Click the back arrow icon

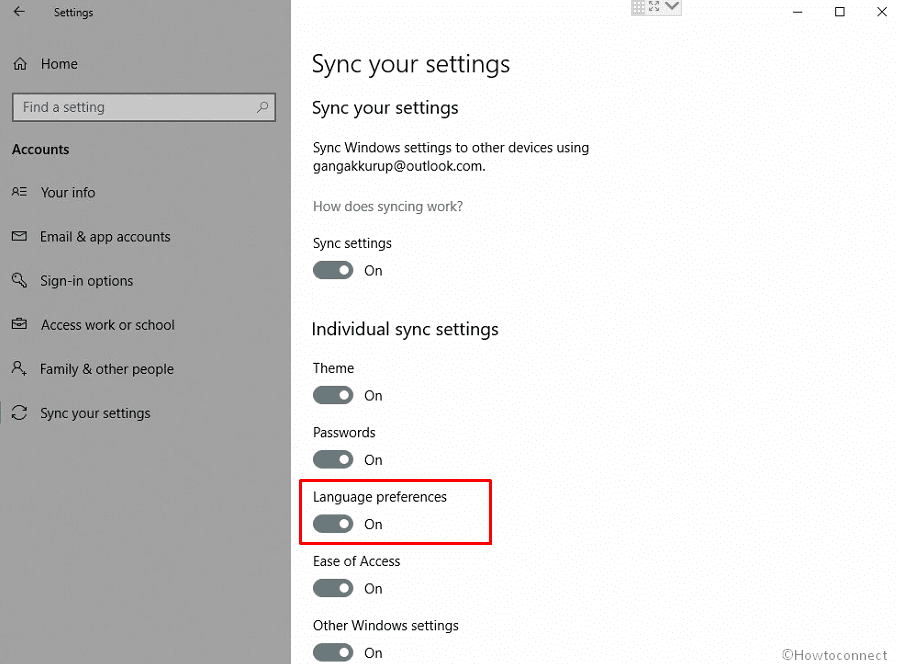19,13
